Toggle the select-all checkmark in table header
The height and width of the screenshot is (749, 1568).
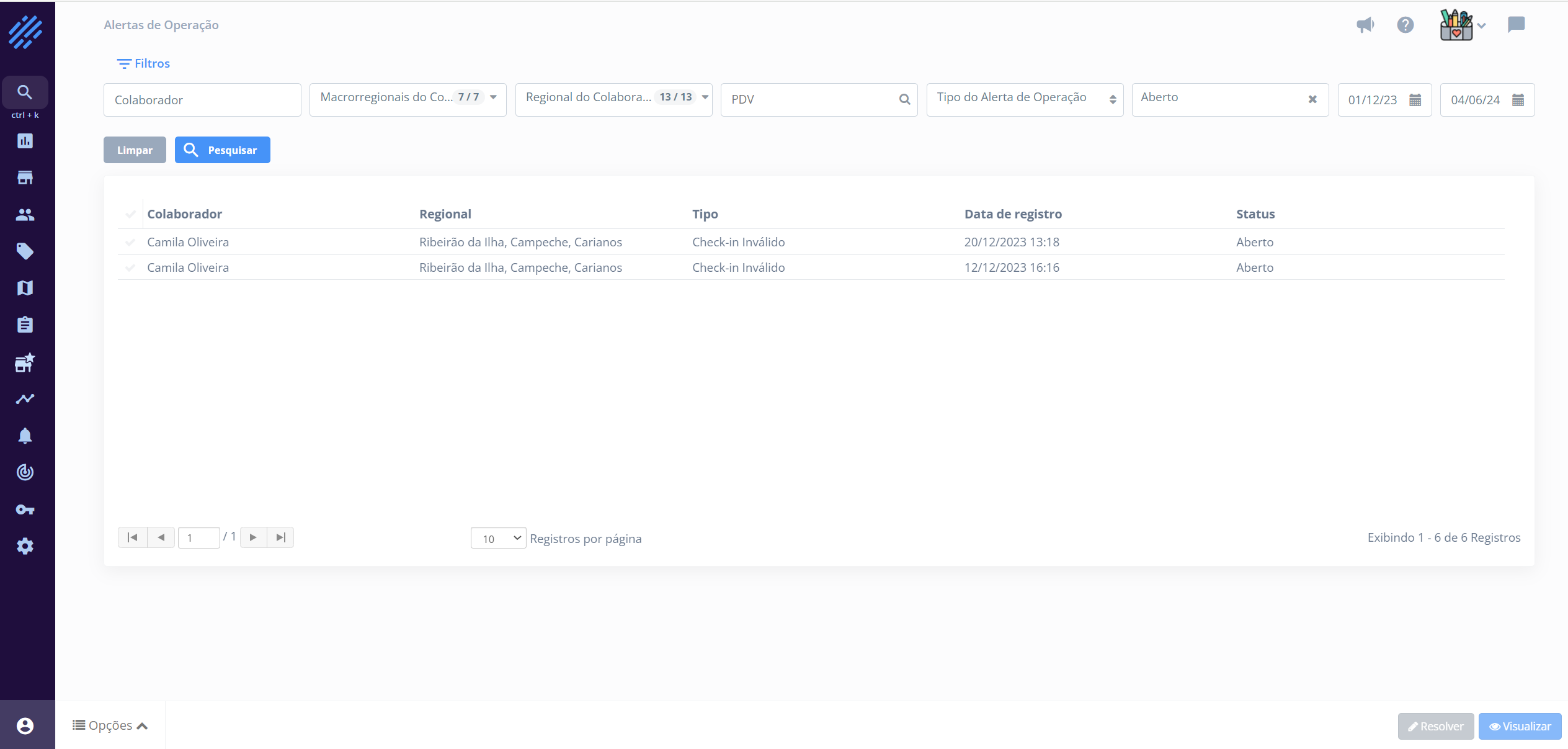point(130,214)
